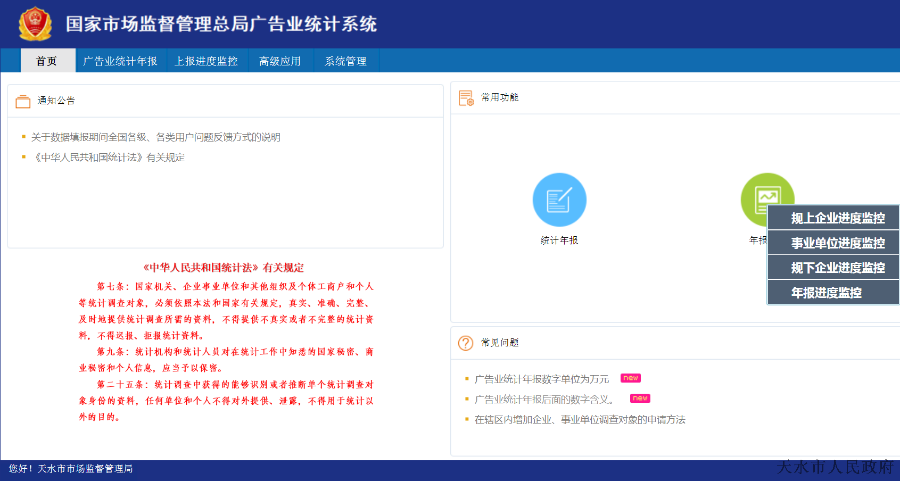Expand the 系统管理 navigation menu

coord(346,61)
